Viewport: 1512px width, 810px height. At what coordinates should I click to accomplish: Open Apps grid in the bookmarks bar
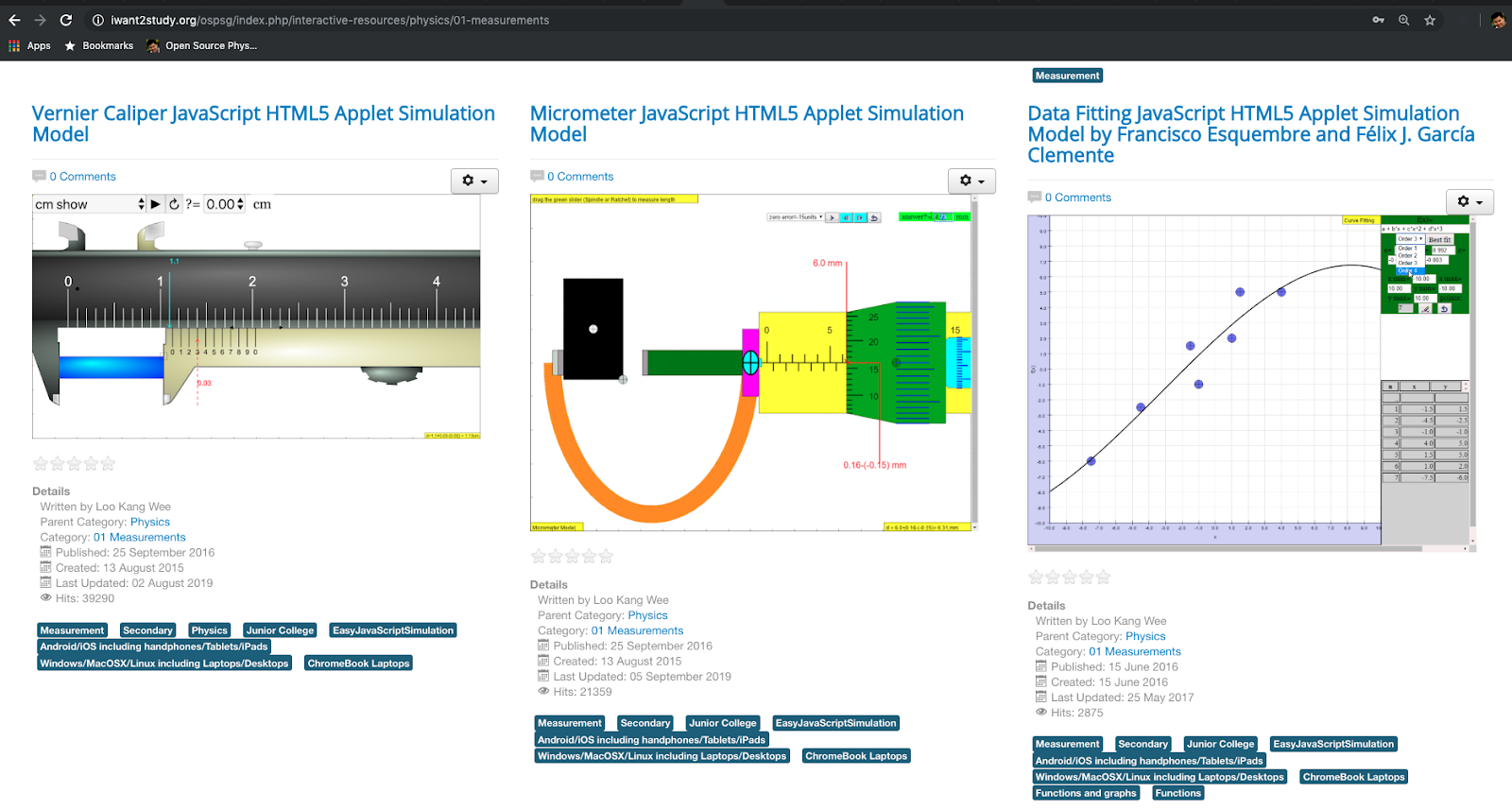pos(29,45)
